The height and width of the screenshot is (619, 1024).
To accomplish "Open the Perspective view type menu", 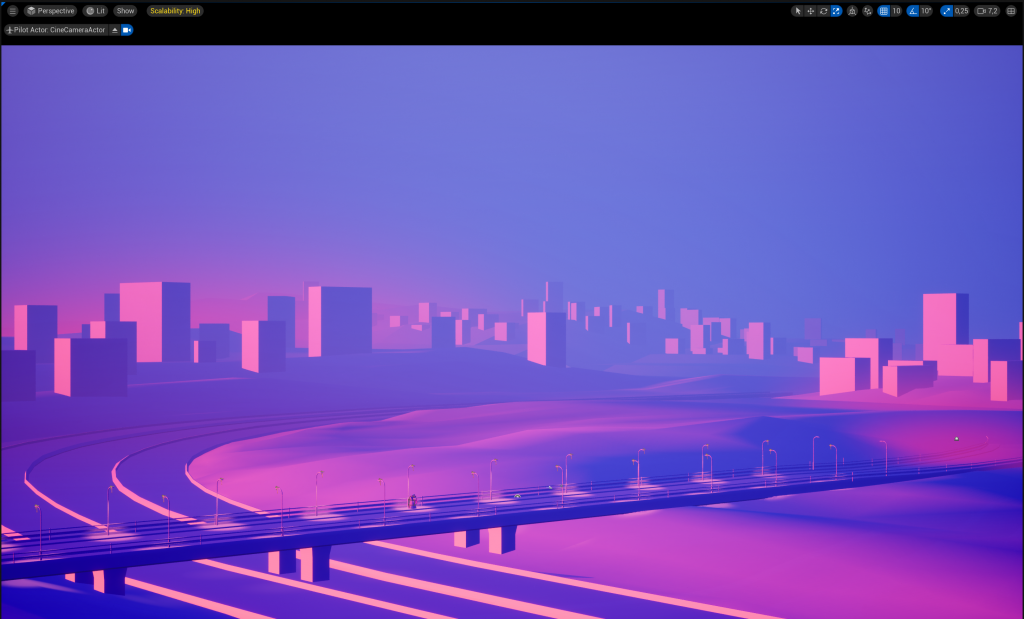I will click(50, 11).
